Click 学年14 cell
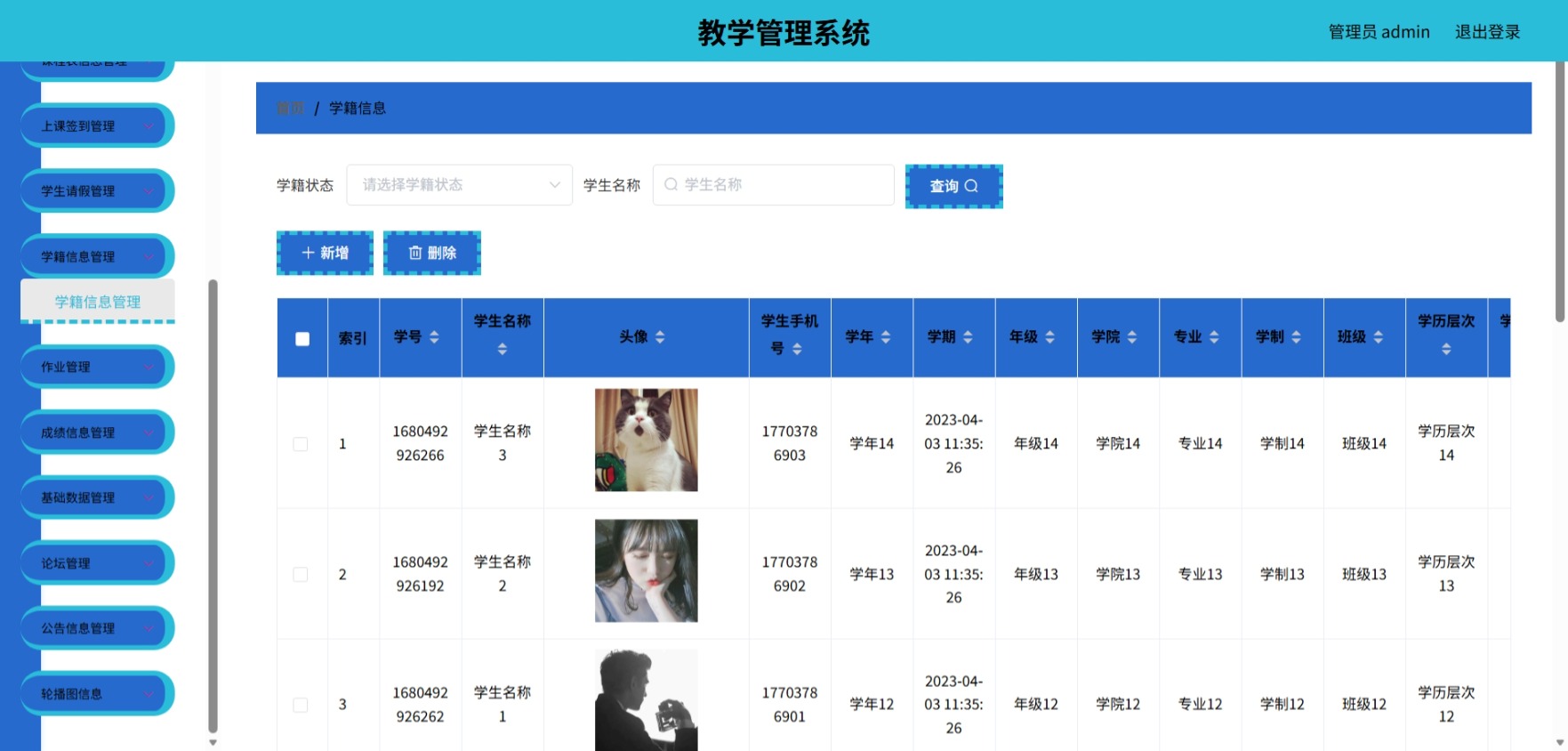 coord(872,443)
